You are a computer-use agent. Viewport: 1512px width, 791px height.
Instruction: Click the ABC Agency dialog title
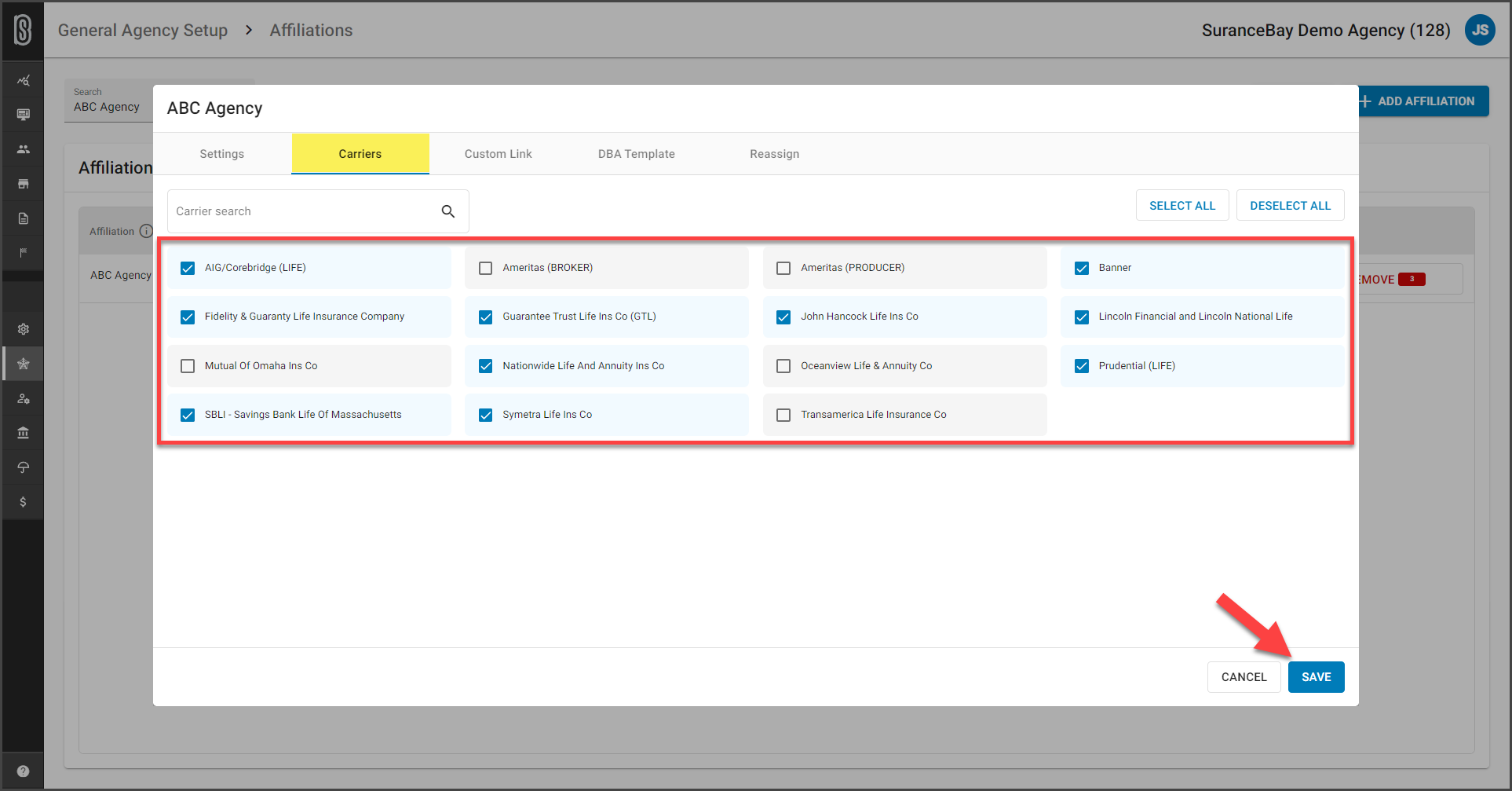point(215,108)
